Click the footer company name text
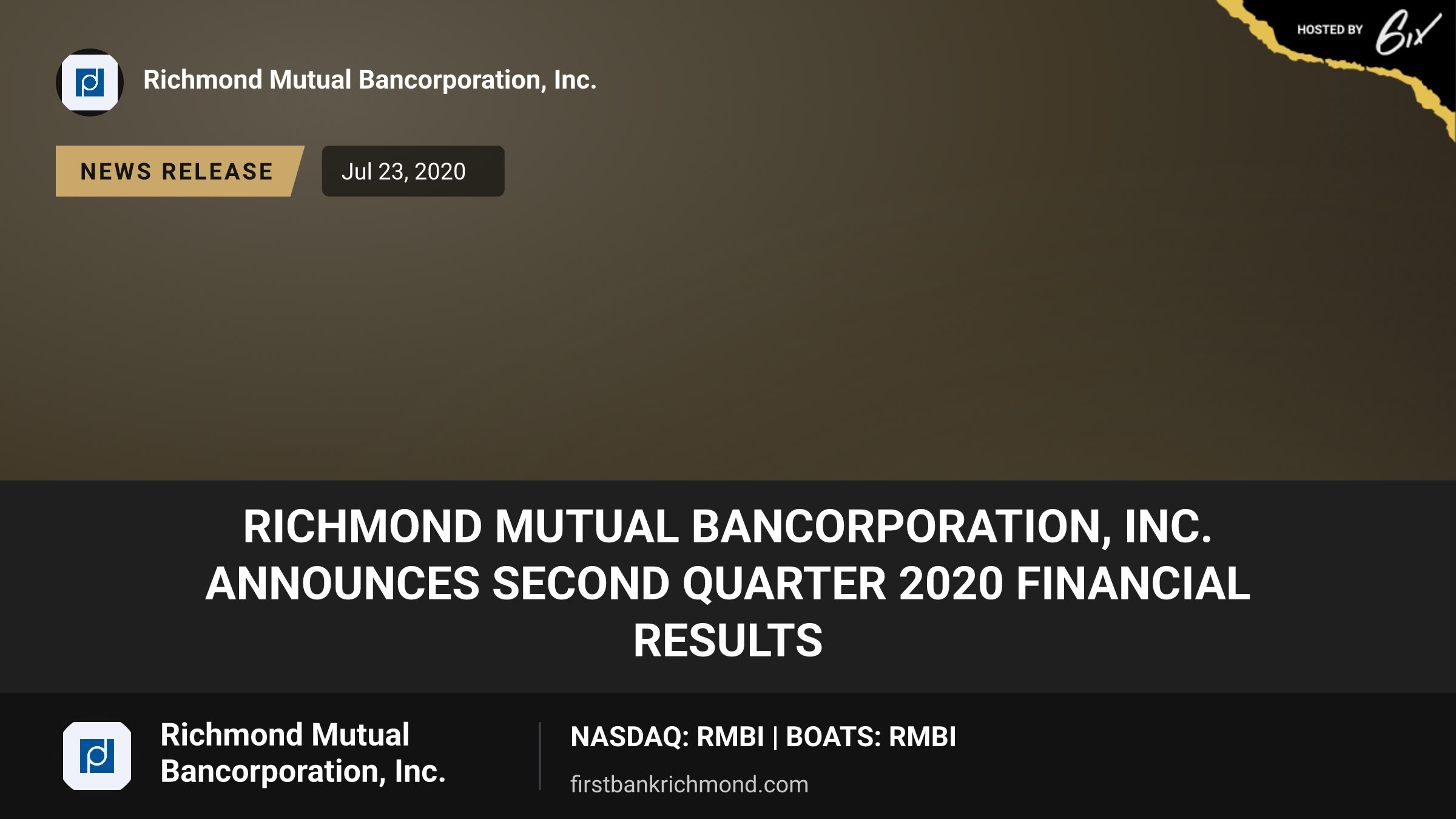The height and width of the screenshot is (819, 1456). click(x=303, y=753)
